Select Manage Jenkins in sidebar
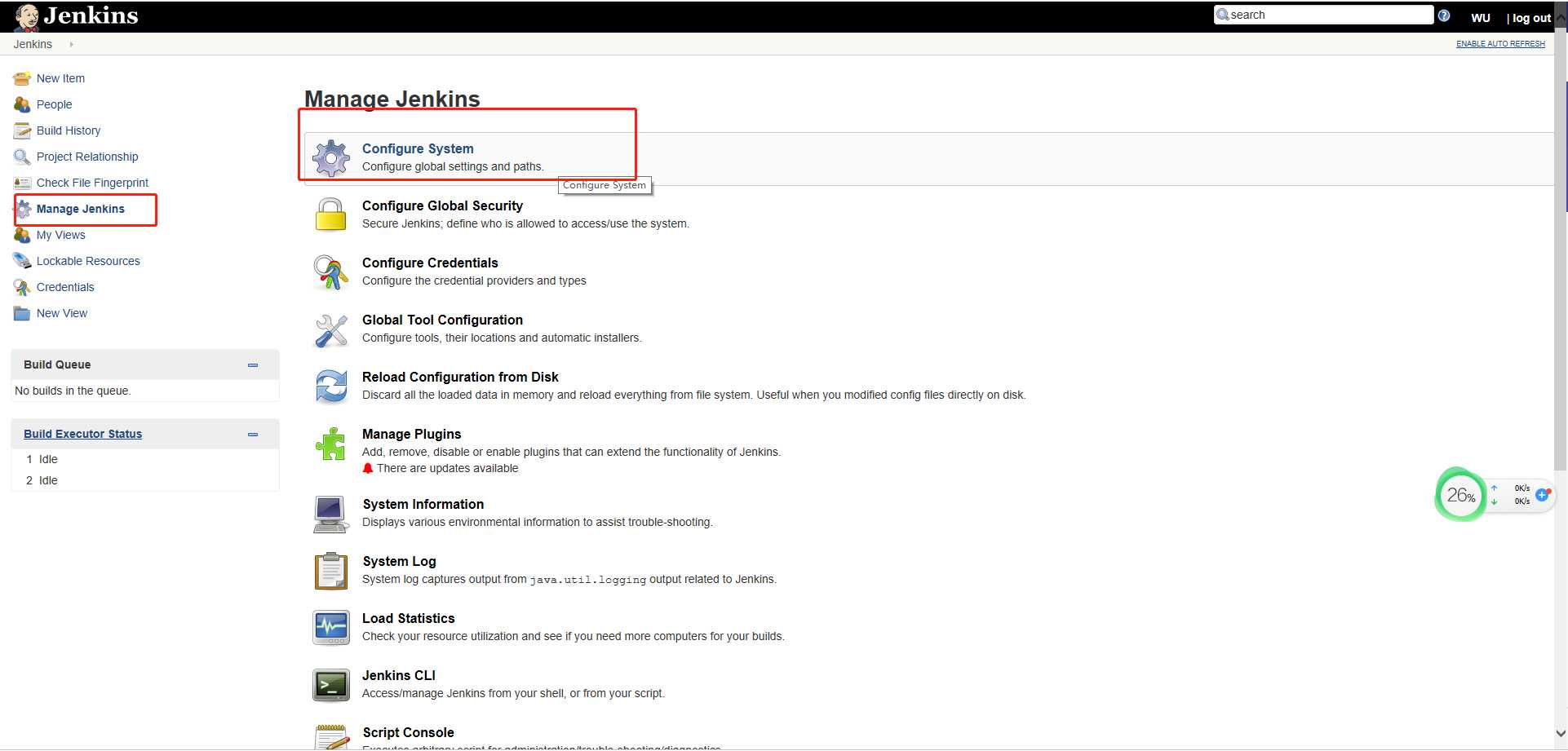 pos(81,209)
